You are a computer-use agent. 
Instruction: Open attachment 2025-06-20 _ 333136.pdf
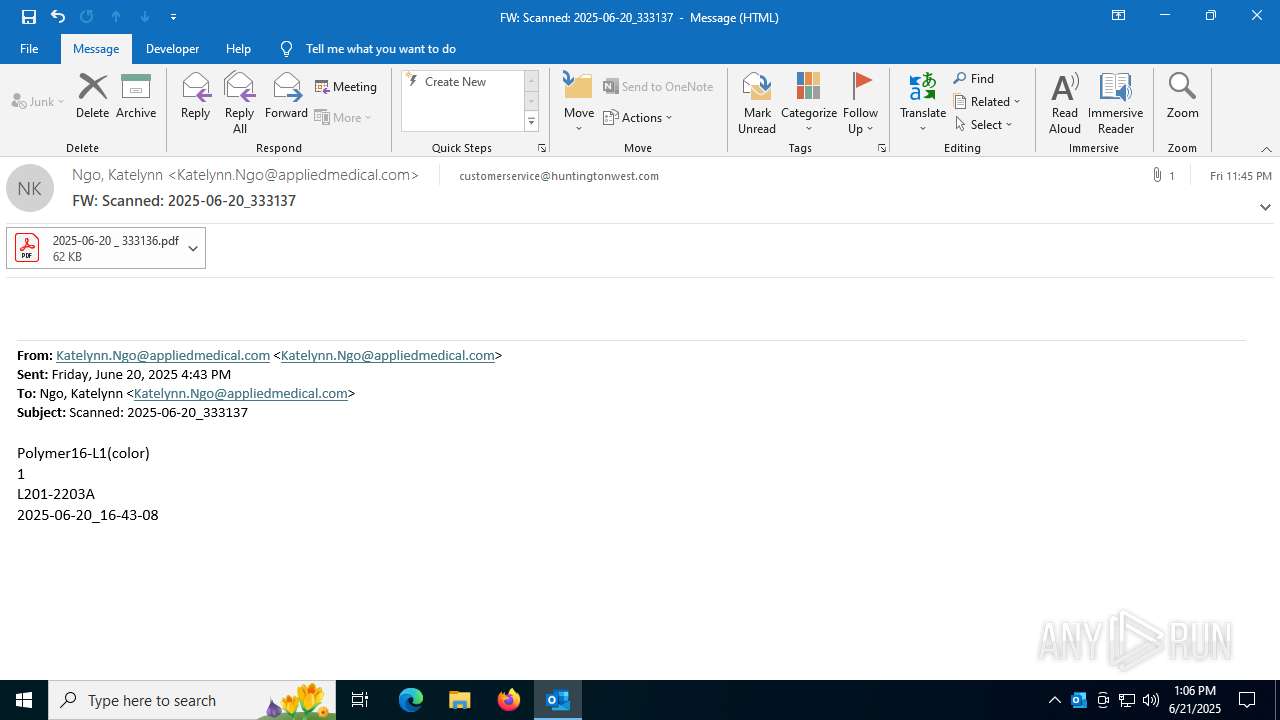[96, 248]
